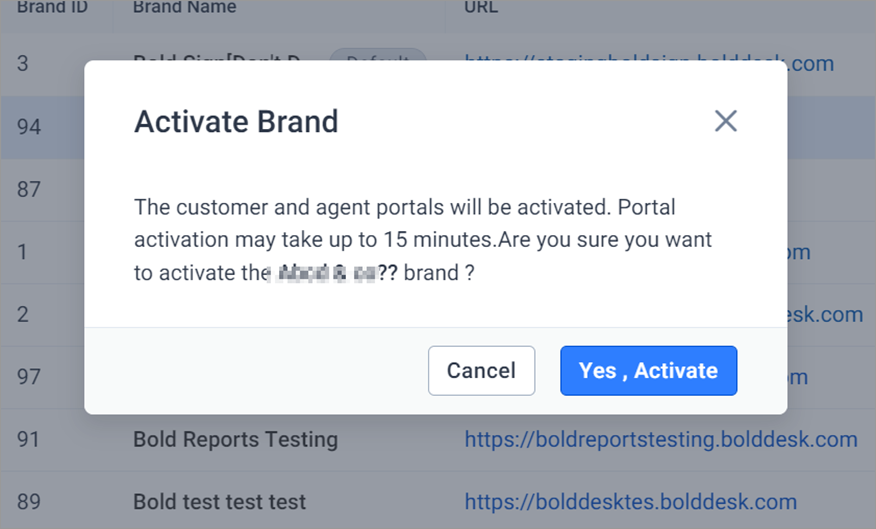Viewport: 876px width, 529px height.
Task: Click the portal activation confirmation message text
Action: [423, 240]
